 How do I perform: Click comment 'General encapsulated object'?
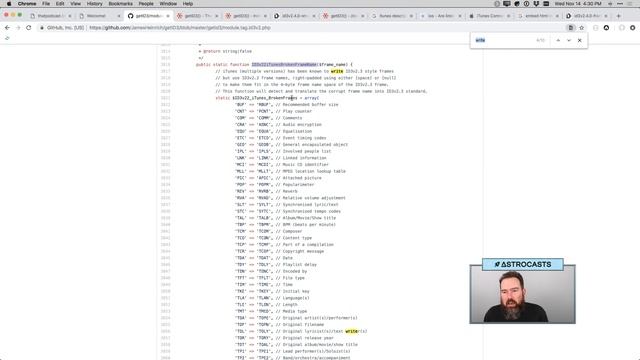coord(316,144)
